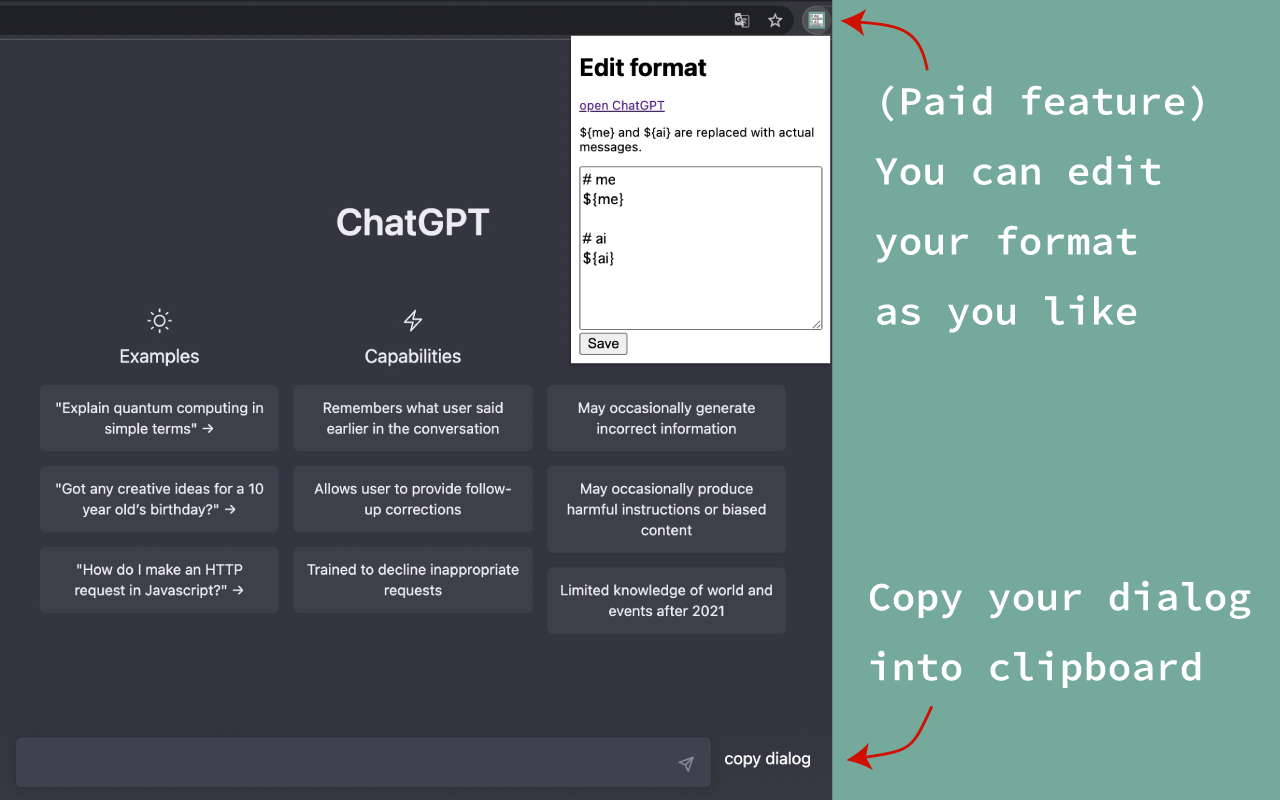This screenshot has height=800, width=1280.
Task: Click the "Edit format" popup heading
Action: click(x=643, y=68)
